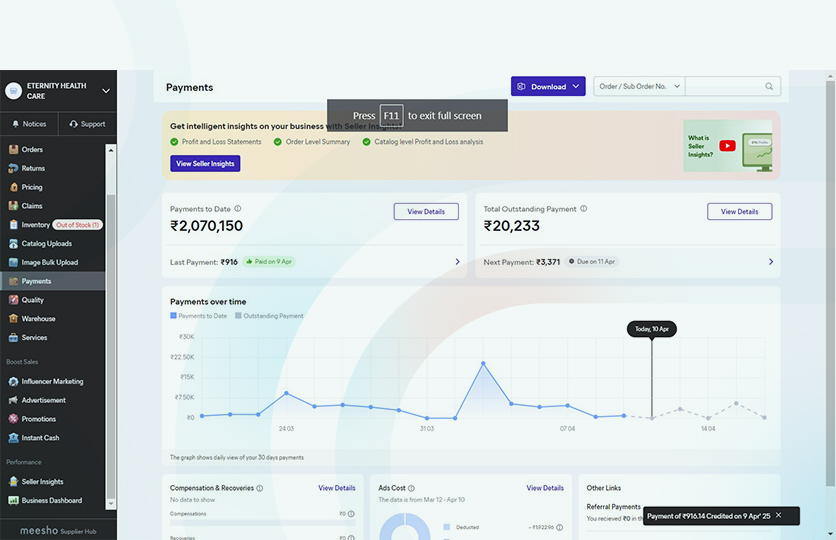Viewport: 836px width, 540px height.
Task: Open Support via headset icon
Action: click(x=74, y=124)
